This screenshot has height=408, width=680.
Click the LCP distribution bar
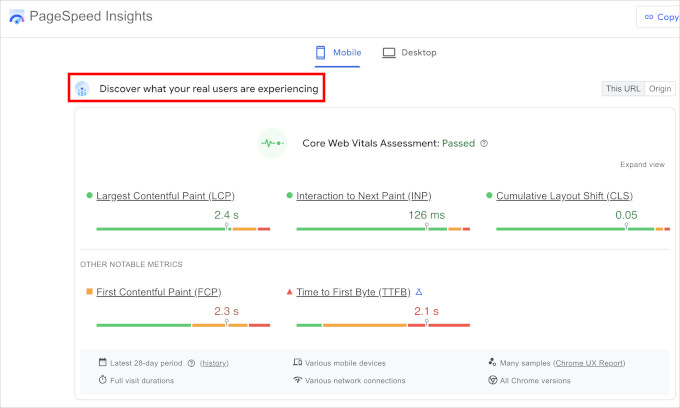tap(183, 228)
